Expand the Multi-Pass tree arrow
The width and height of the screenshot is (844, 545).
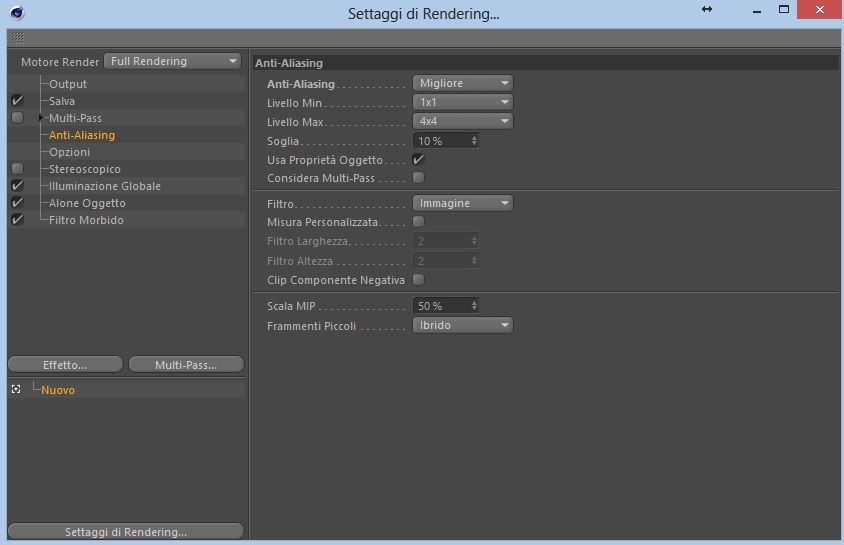[40, 118]
